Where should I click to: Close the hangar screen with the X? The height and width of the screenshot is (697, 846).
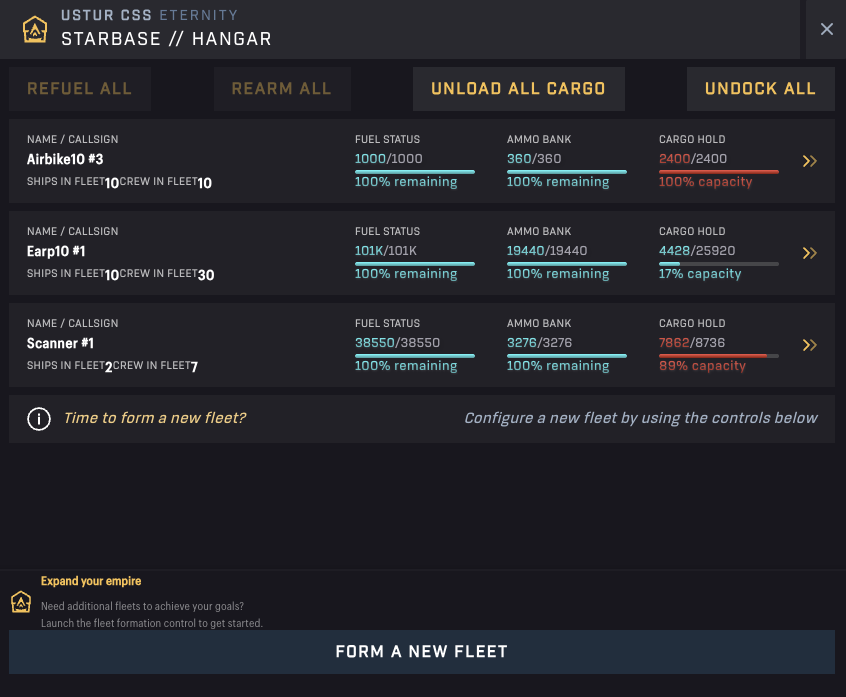pyautogui.click(x=826, y=28)
